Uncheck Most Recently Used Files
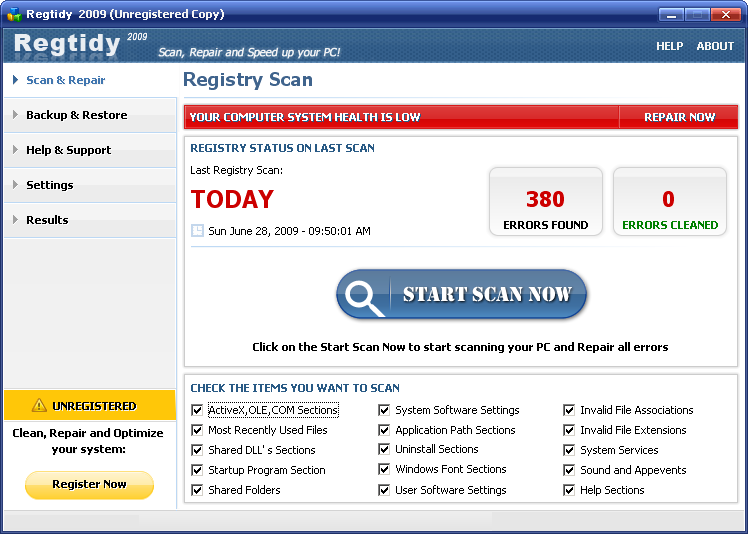Viewport: 748px width, 534px height. (x=197, y=430)
